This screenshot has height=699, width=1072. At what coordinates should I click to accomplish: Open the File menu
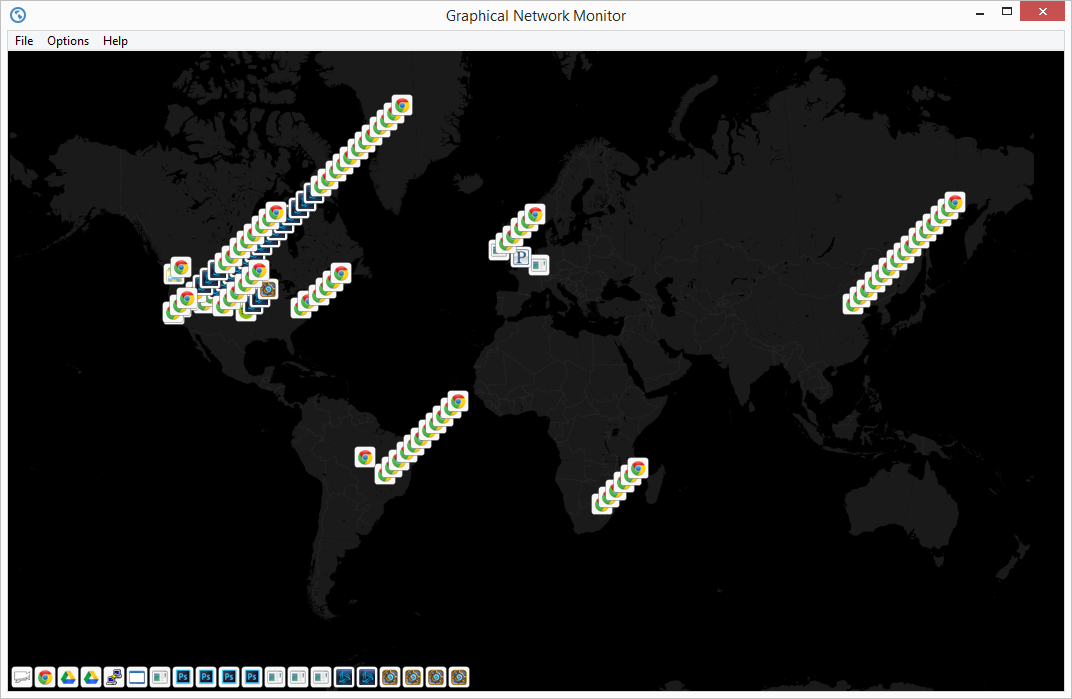coord(24,41)
